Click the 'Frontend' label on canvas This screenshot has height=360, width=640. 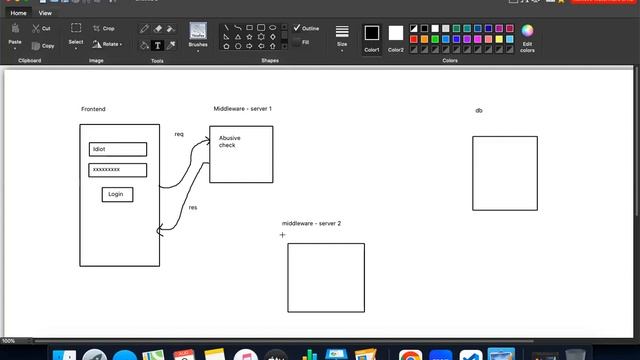(93, 109)
